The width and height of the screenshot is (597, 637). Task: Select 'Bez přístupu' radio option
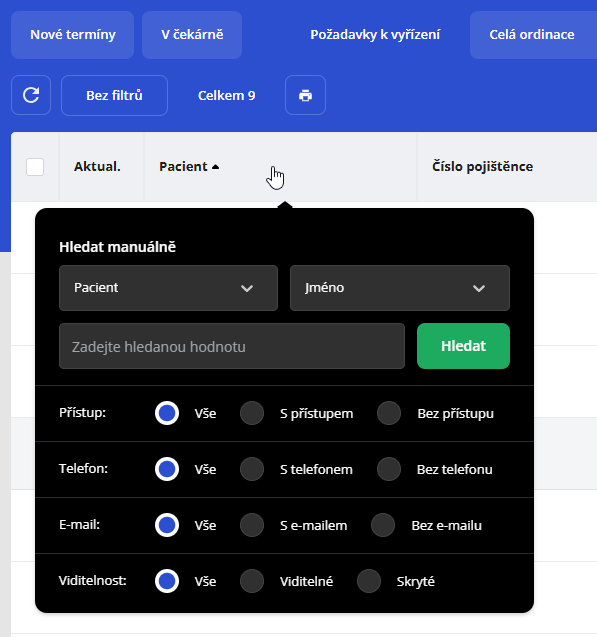click(x=389, y=413)
